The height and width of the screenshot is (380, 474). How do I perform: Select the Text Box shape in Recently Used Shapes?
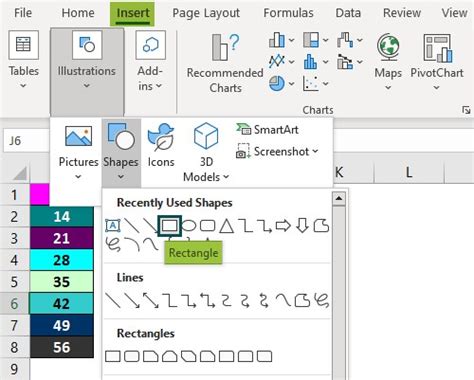click(x=112, y=226)
